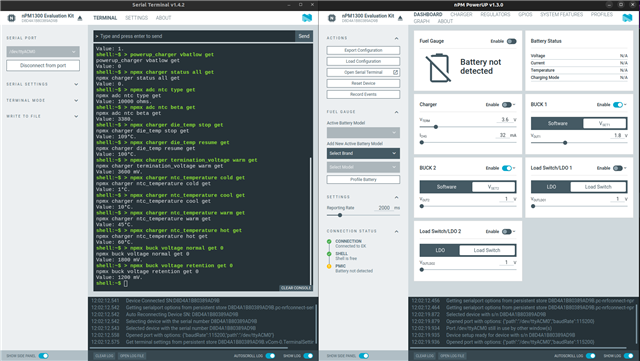This screenshot has width=640, height=361.
Task: Click Record Events button
Action: [x=363, y=94]
